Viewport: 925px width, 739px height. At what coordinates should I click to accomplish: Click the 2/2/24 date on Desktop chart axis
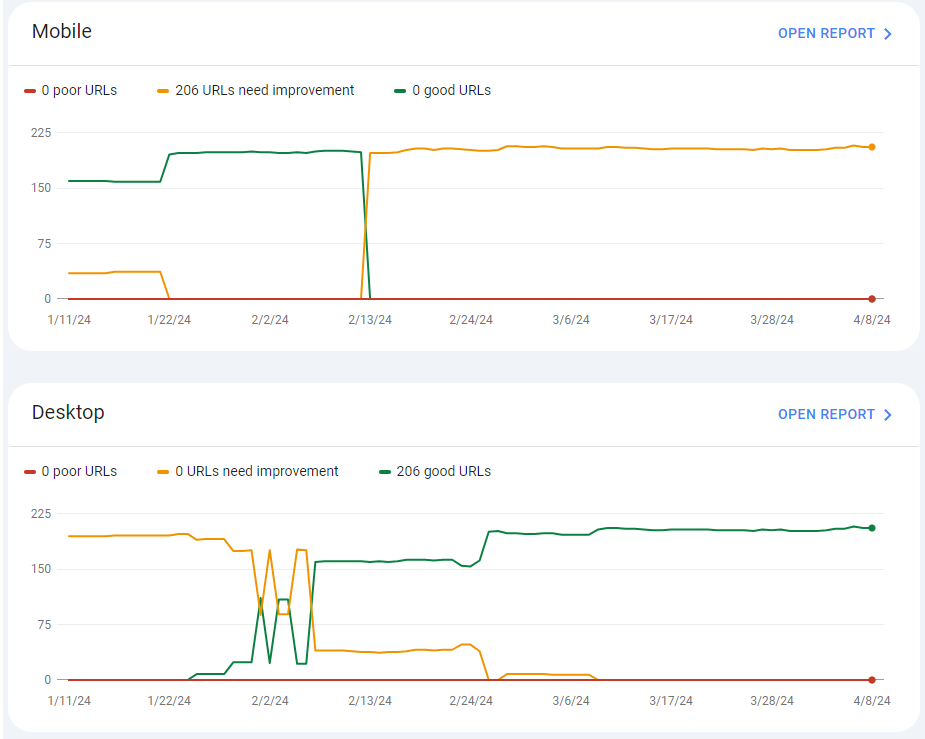tap(270, 701)
